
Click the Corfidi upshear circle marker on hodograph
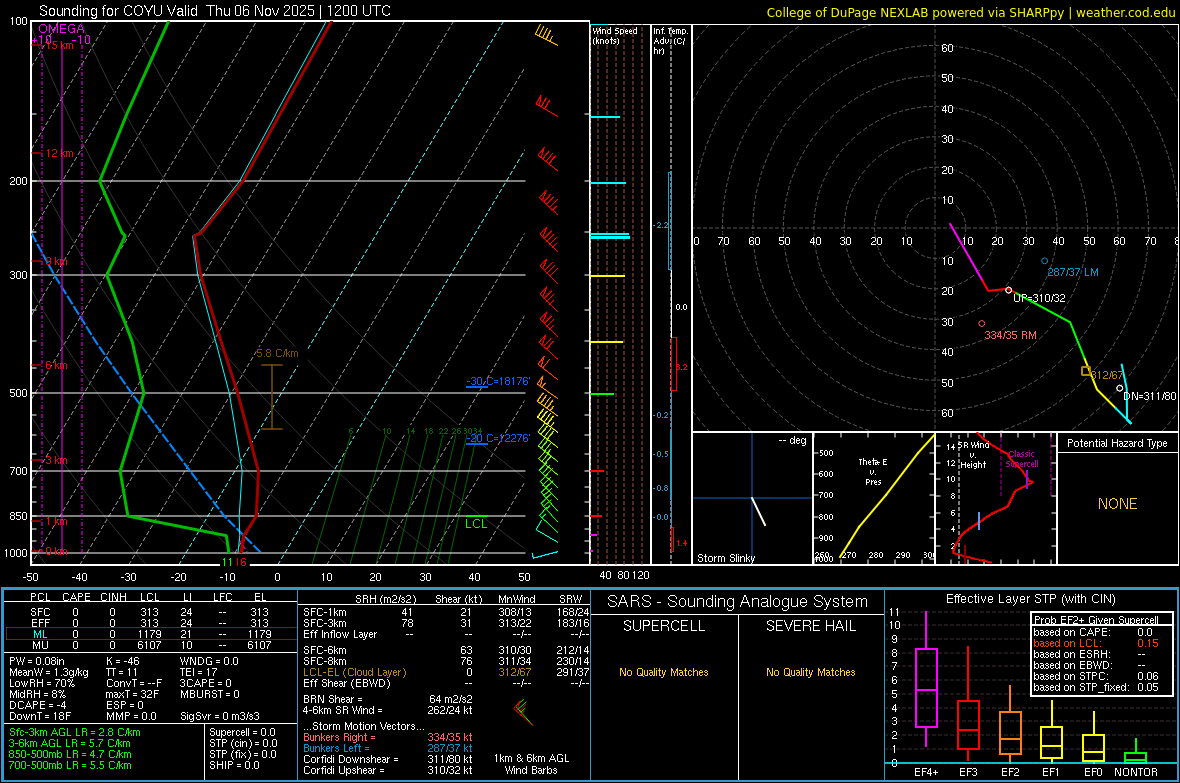pyautogui.click(x=1008, y=290)
